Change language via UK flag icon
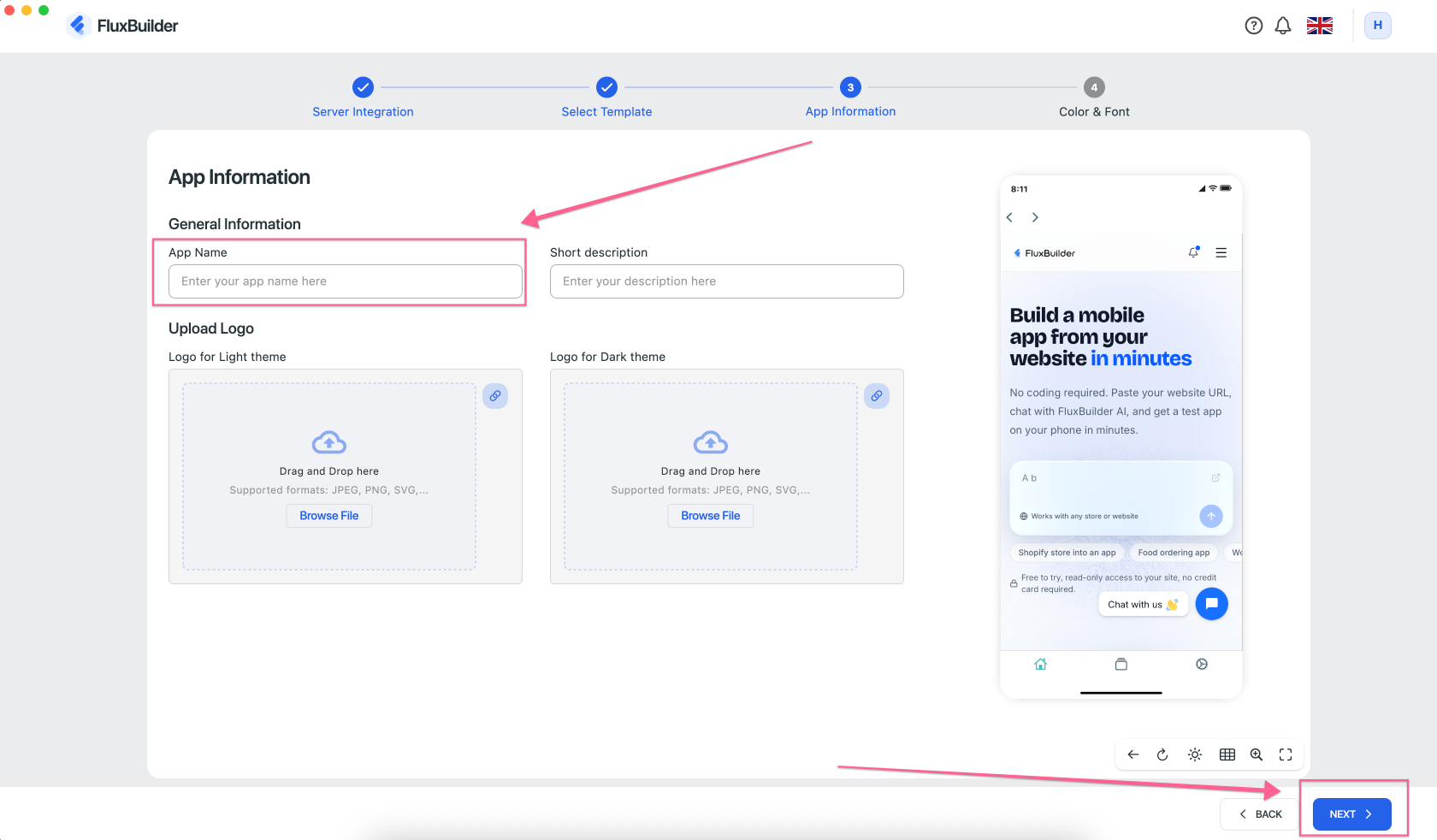This screenshot has height=840, width=1437. click(1319, 26)
